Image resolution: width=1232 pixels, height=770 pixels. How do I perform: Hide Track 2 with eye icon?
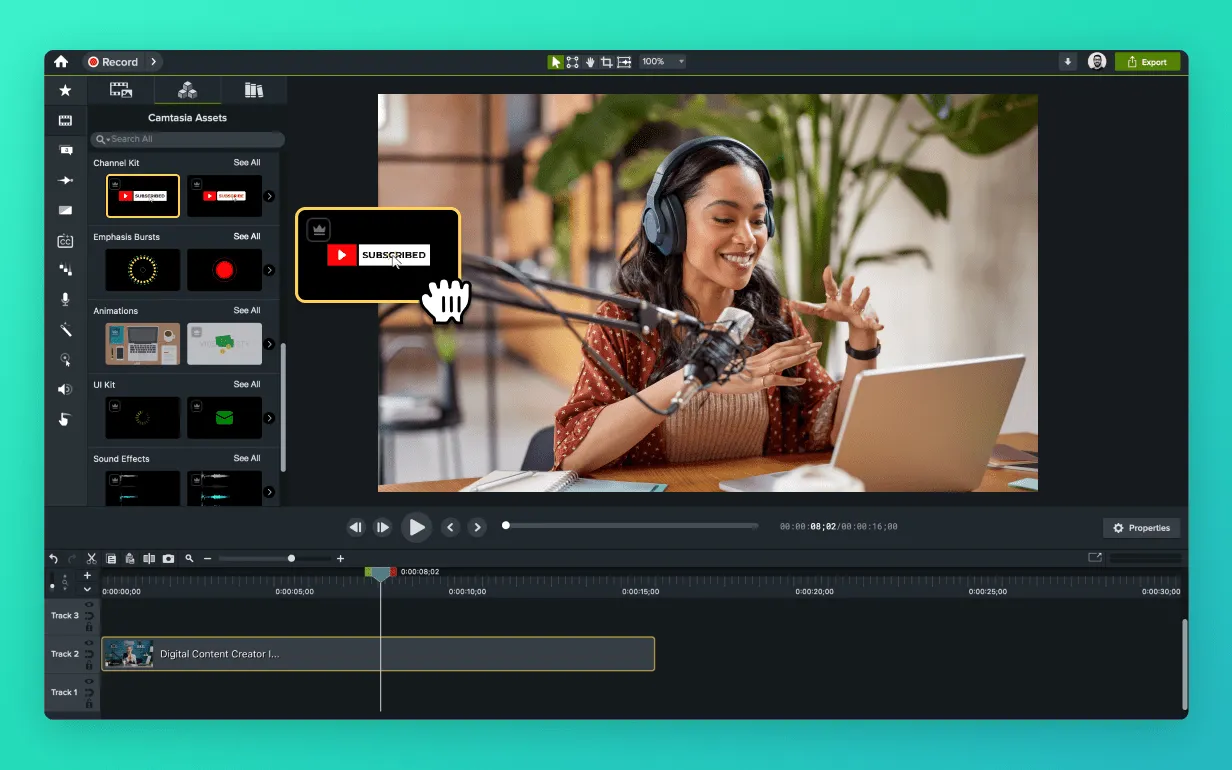[89, 643]
